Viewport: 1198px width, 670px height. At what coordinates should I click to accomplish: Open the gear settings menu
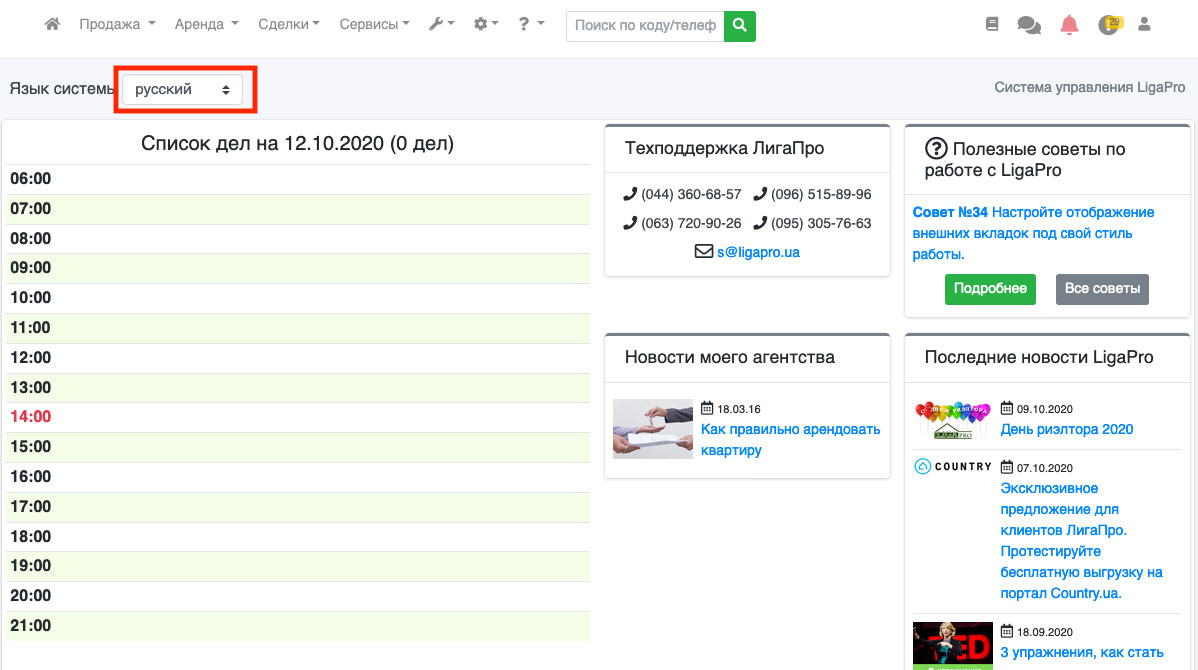coord(486,25)
